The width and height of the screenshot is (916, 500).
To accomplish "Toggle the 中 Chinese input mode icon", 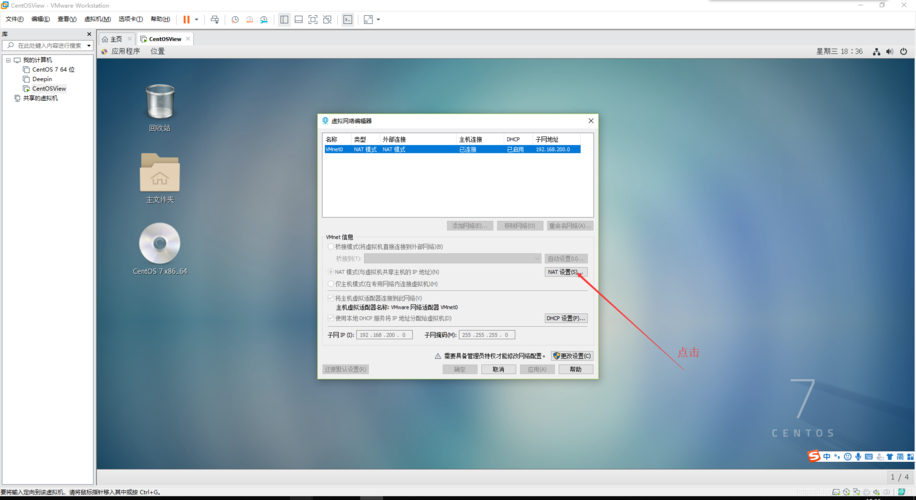I will click(827, 457).
